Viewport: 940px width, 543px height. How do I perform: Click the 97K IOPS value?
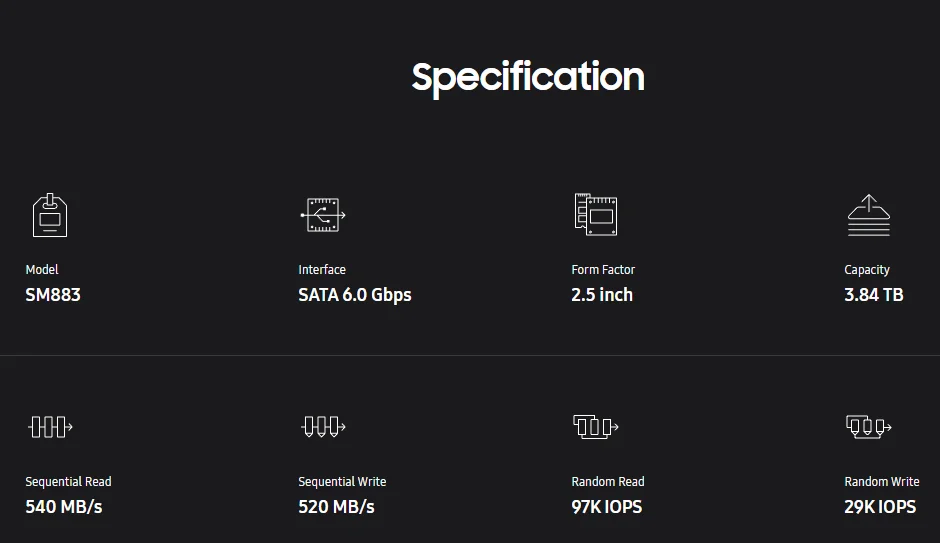pyautogui.click(x=607, y=507)
